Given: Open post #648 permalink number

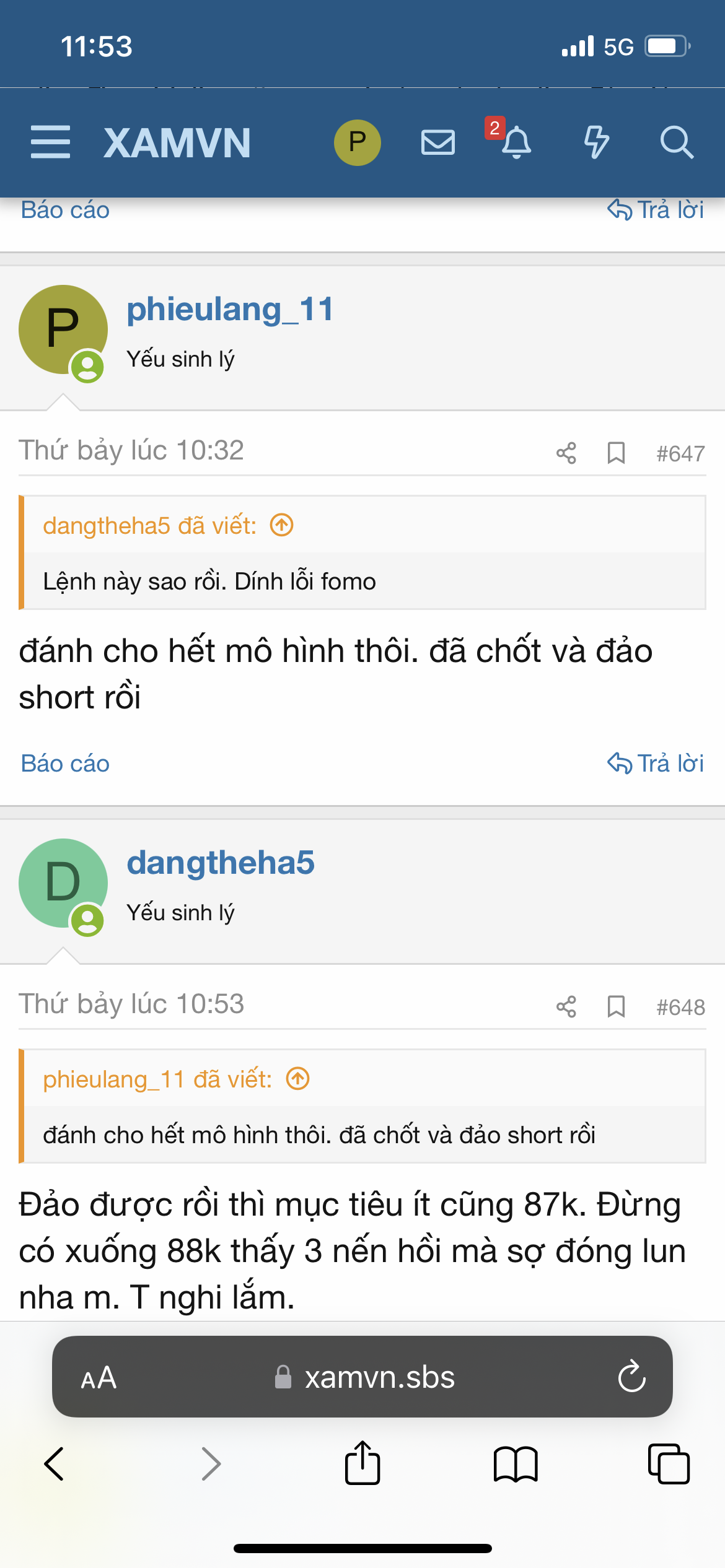Looking at the screenshot, I should tap(680, 1008).
